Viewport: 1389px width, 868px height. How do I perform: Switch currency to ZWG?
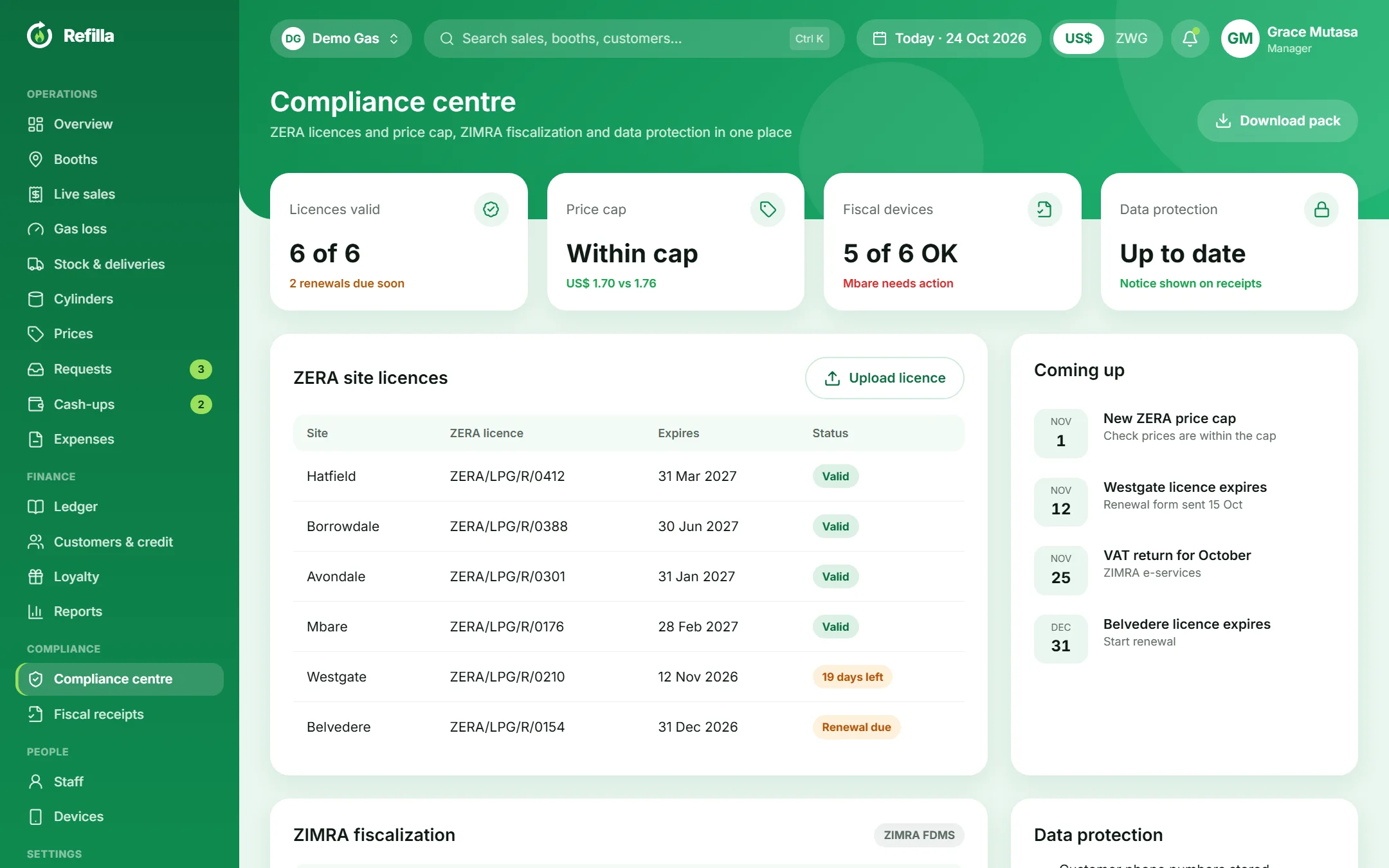[1131, 39]
